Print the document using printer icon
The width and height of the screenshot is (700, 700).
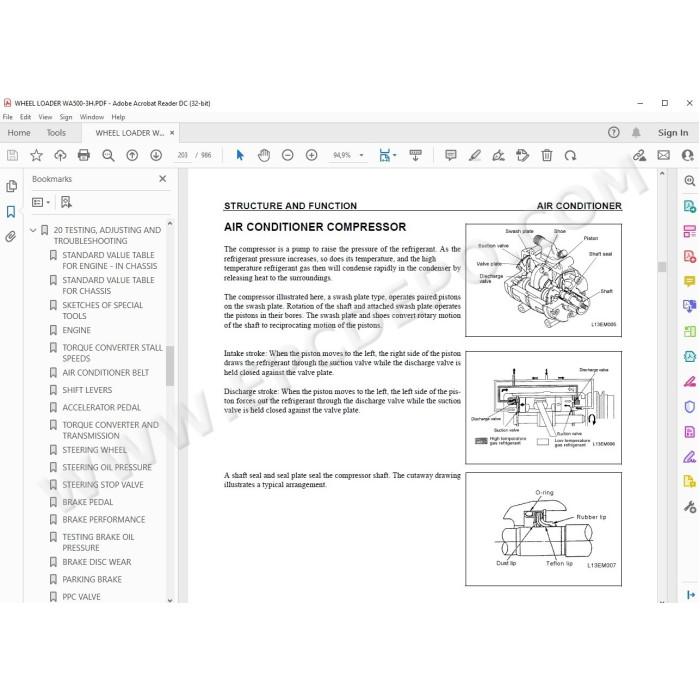pyautogui.click(x=84, y=155)
